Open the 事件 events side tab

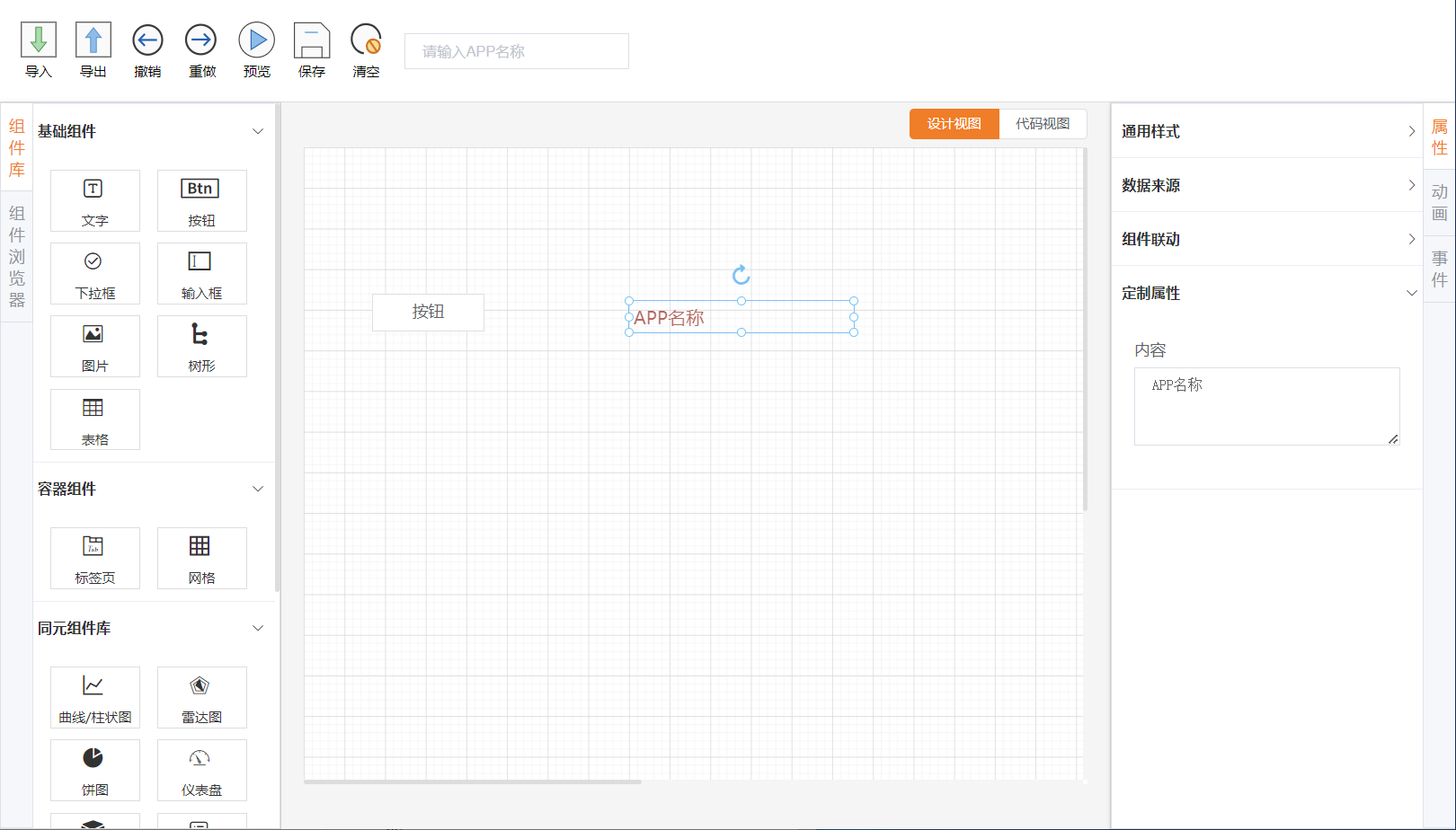[1440, 269]
